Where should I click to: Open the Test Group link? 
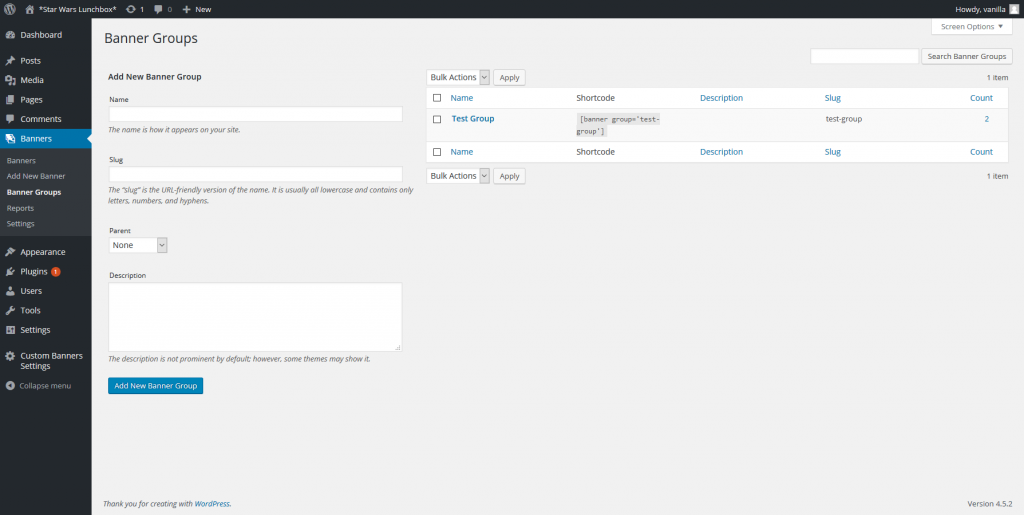coord(473,119)
